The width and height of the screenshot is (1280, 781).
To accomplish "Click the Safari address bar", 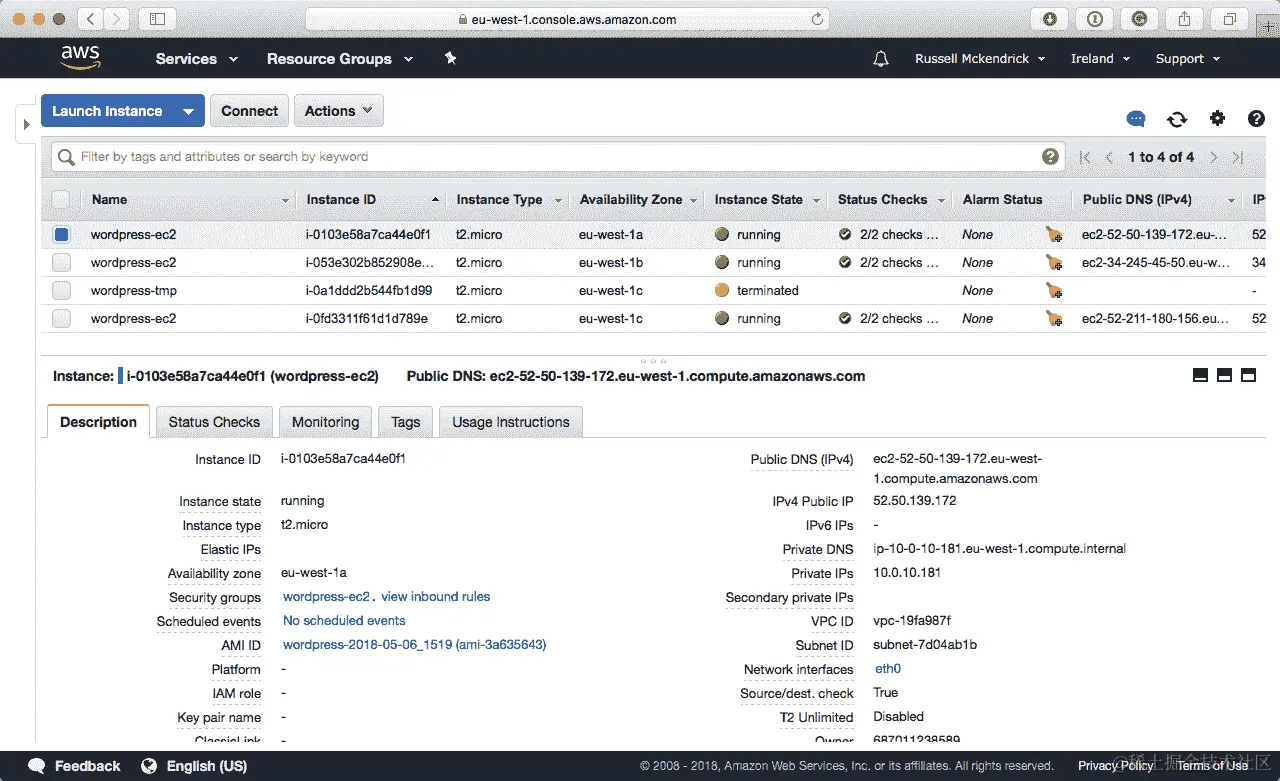I will (x=567, y=19).
